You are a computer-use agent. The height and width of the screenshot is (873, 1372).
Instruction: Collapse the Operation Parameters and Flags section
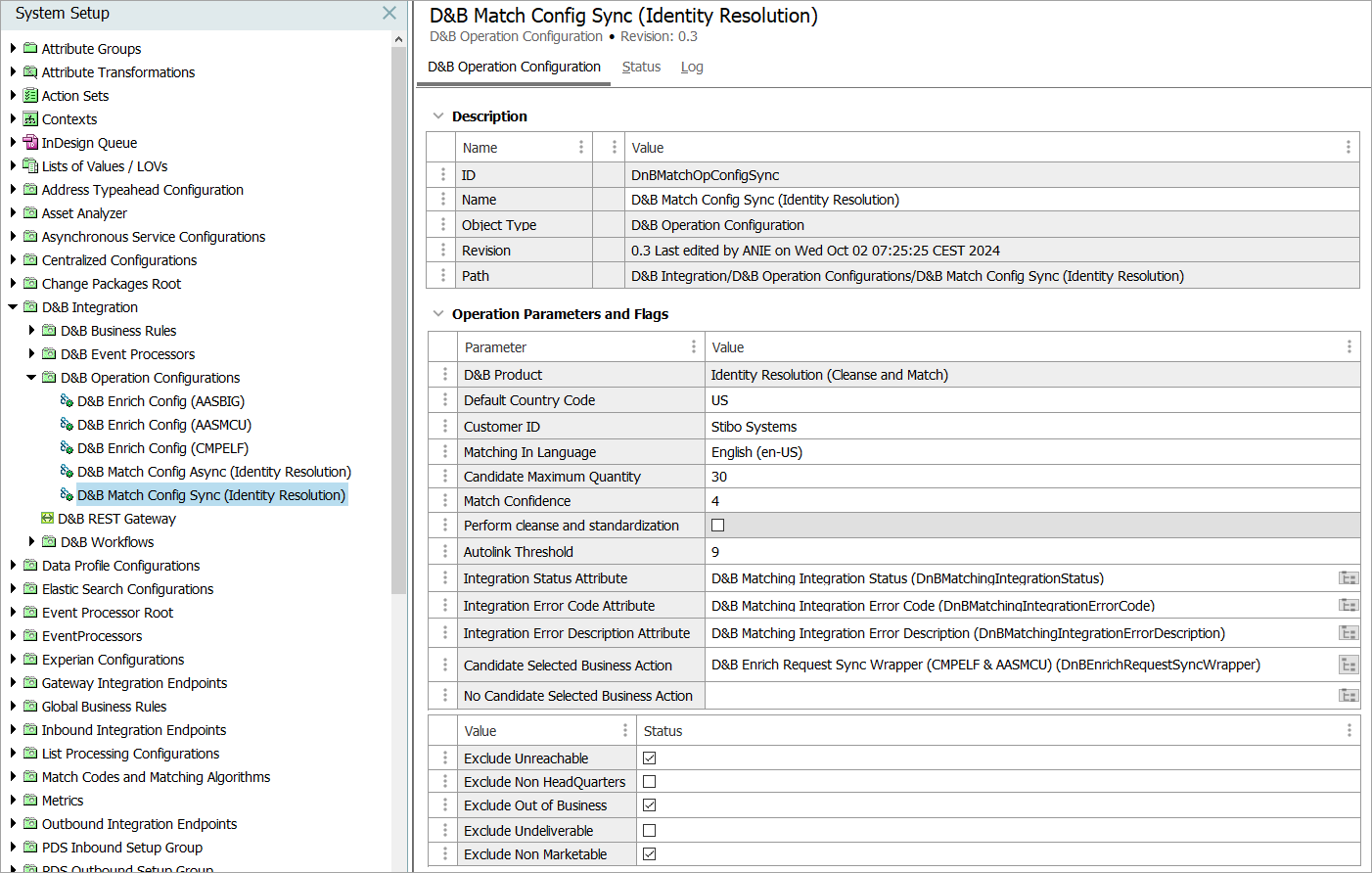pyautogui.click(x=438, y=314)
